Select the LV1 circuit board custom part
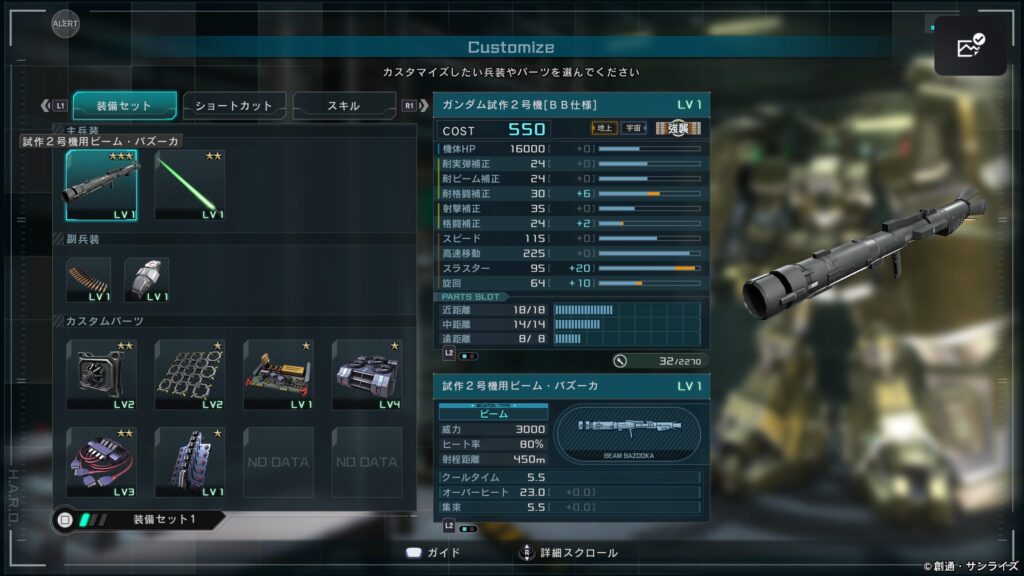Viewport: 1024px width, 576px height. (x=279, y=374)
